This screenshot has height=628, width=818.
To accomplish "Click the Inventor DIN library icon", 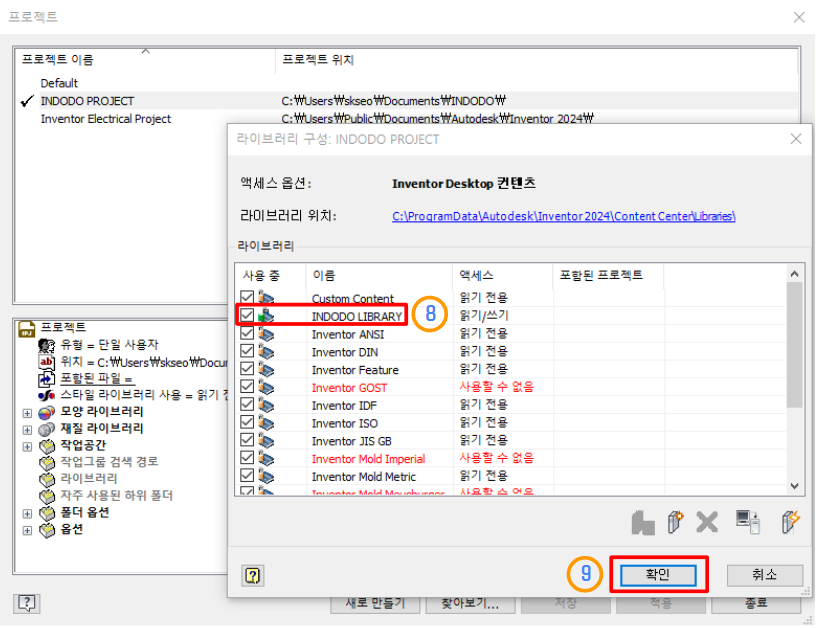I will coord(266,352).
